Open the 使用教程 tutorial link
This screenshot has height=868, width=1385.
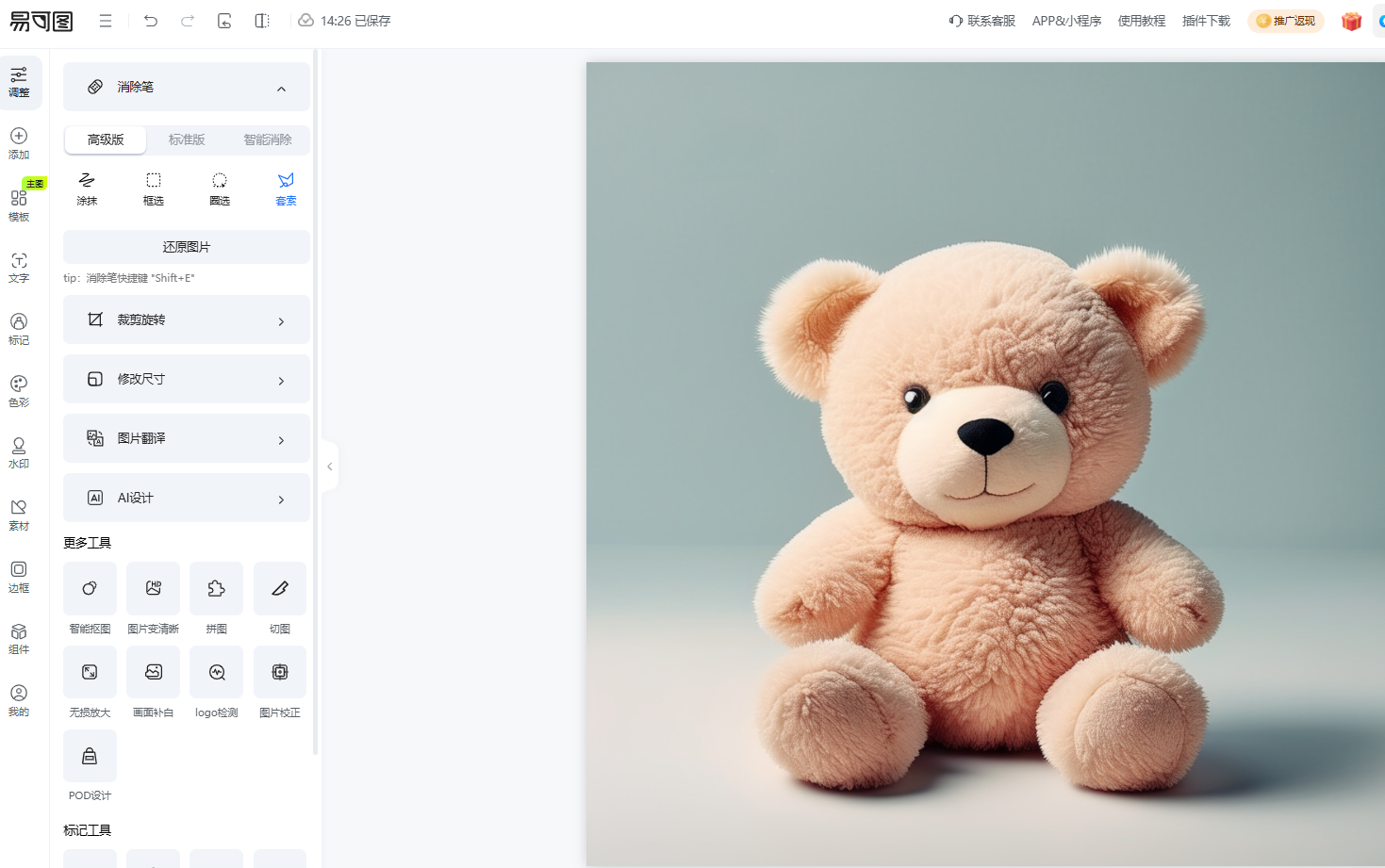pos(1141,21)
